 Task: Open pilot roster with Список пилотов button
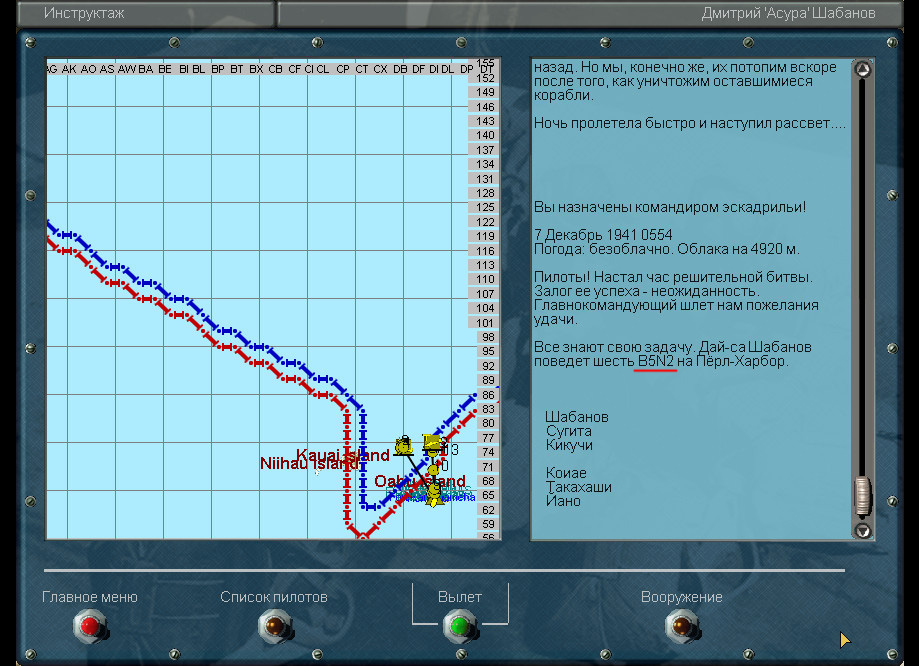click(x=275, y=626)
